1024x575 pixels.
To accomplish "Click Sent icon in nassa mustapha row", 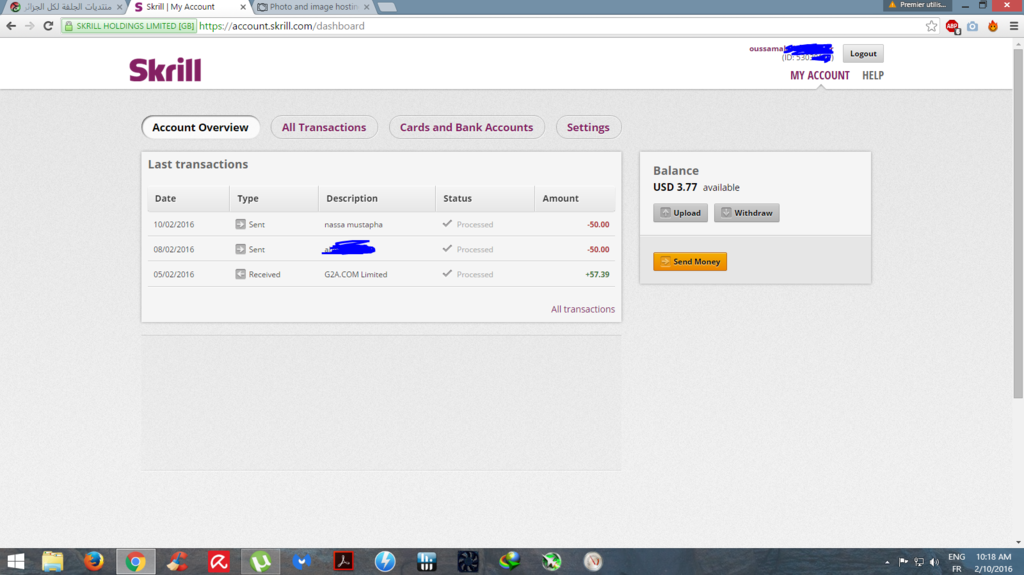I will tap(240, 224).
